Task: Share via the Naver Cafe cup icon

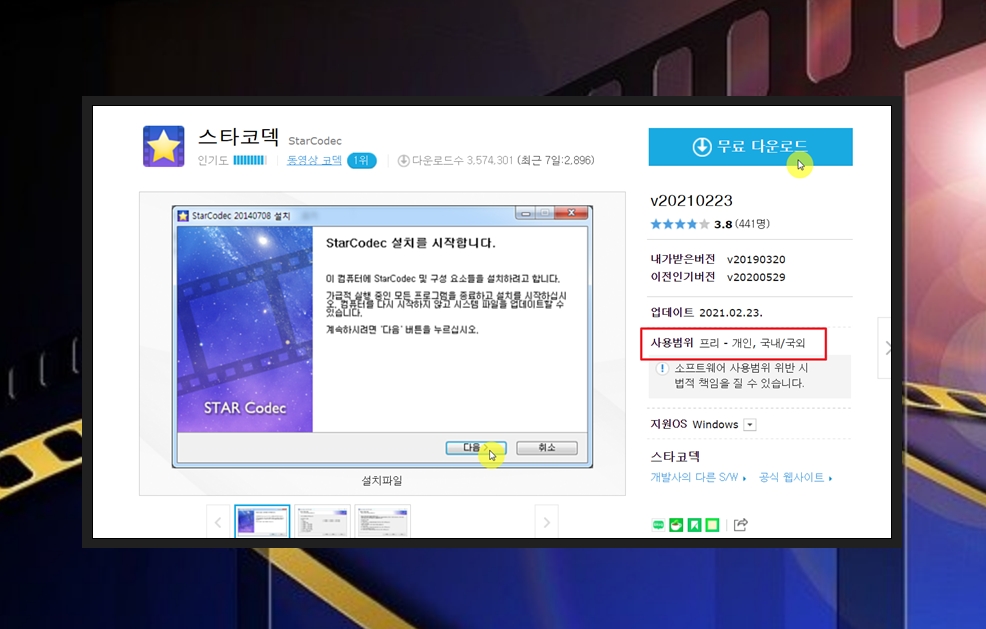Action: point(676,525)
